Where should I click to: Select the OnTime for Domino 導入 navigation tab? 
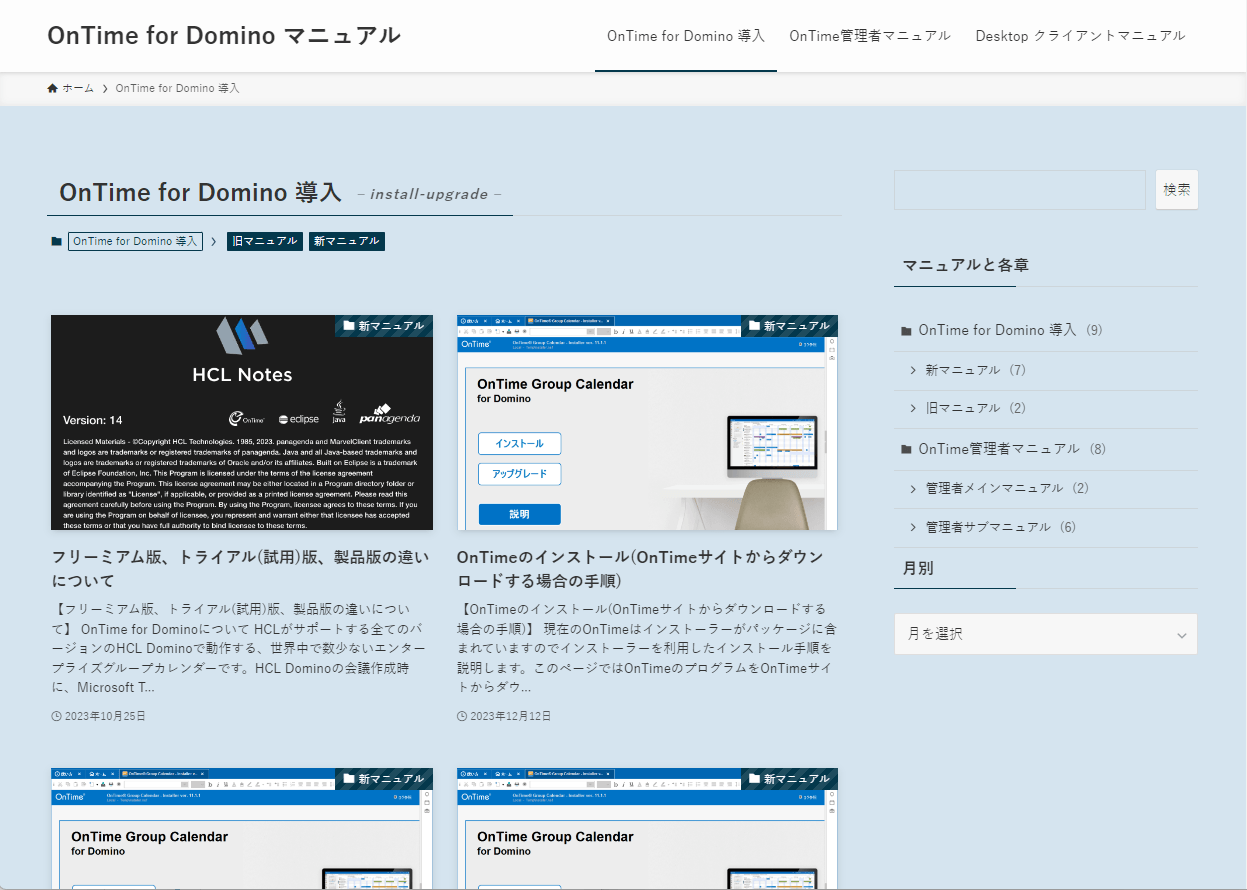685,35
